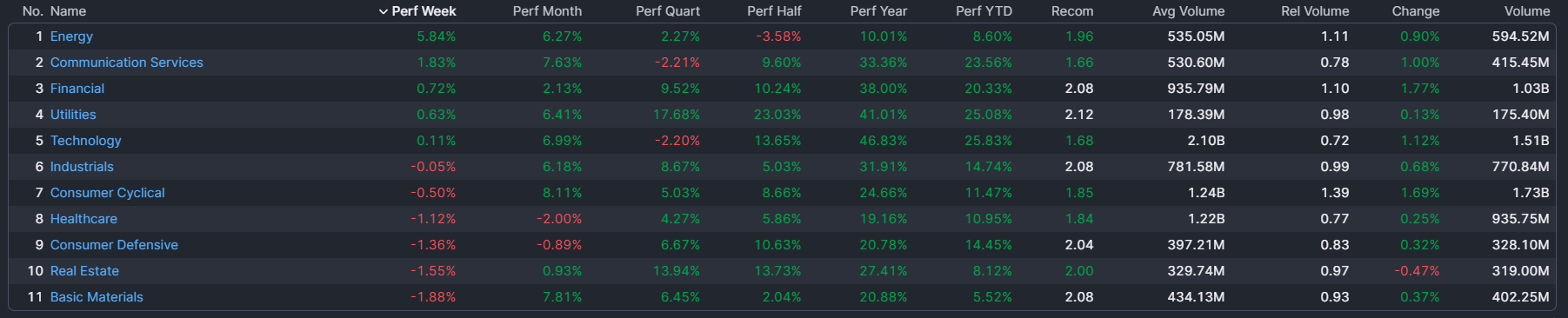The height and width of the screenshot is (318, 1568).
Task: Click the Real Estate sector link
Action: [84, 271]
